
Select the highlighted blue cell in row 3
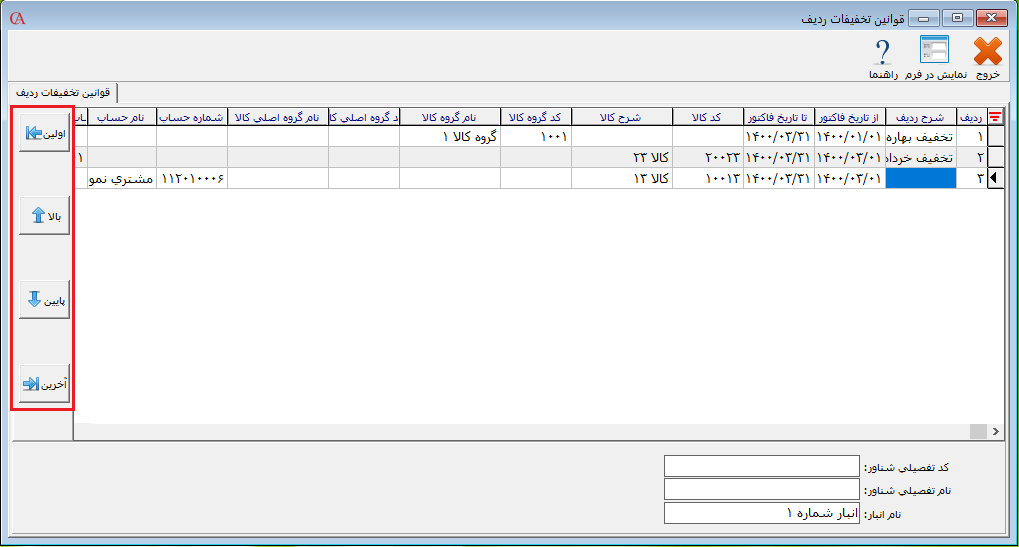click(921, 178)
